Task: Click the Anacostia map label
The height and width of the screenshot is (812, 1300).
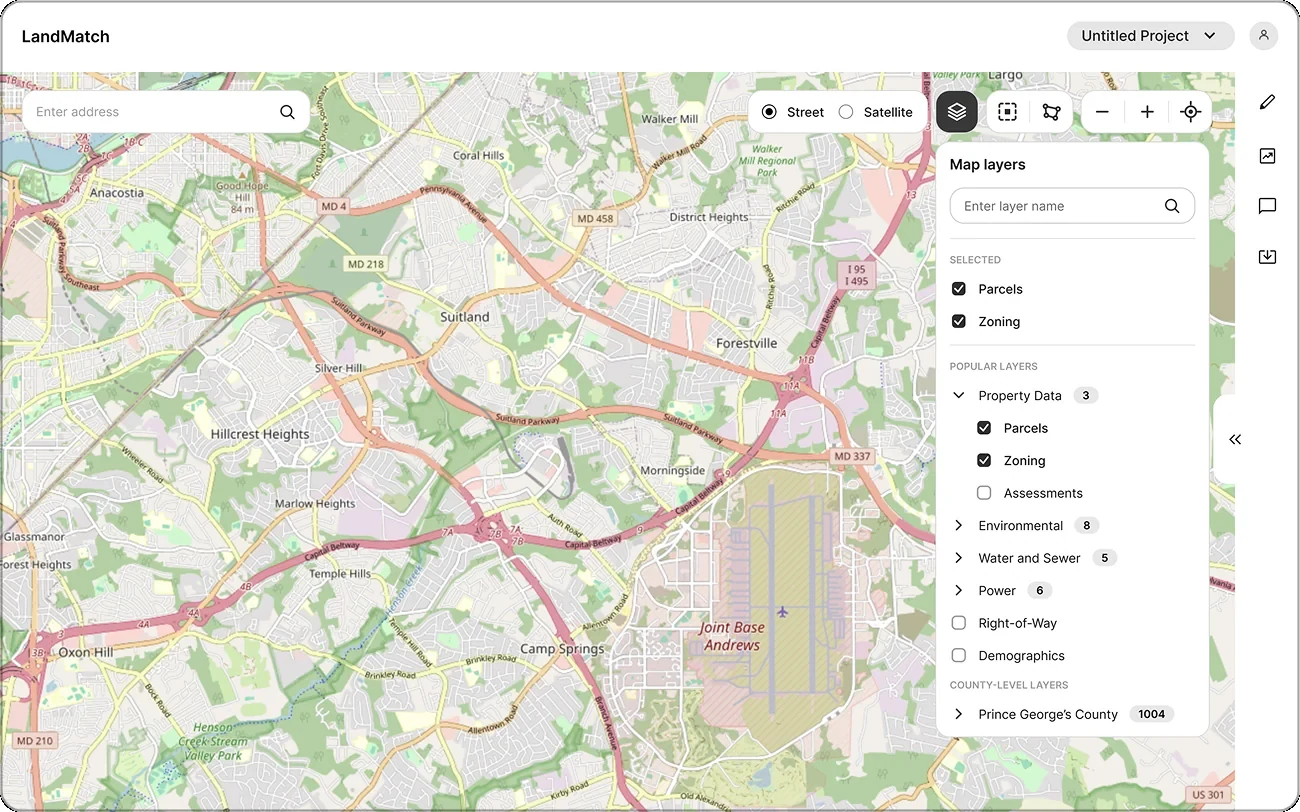Action: click(x=117, y=193)
